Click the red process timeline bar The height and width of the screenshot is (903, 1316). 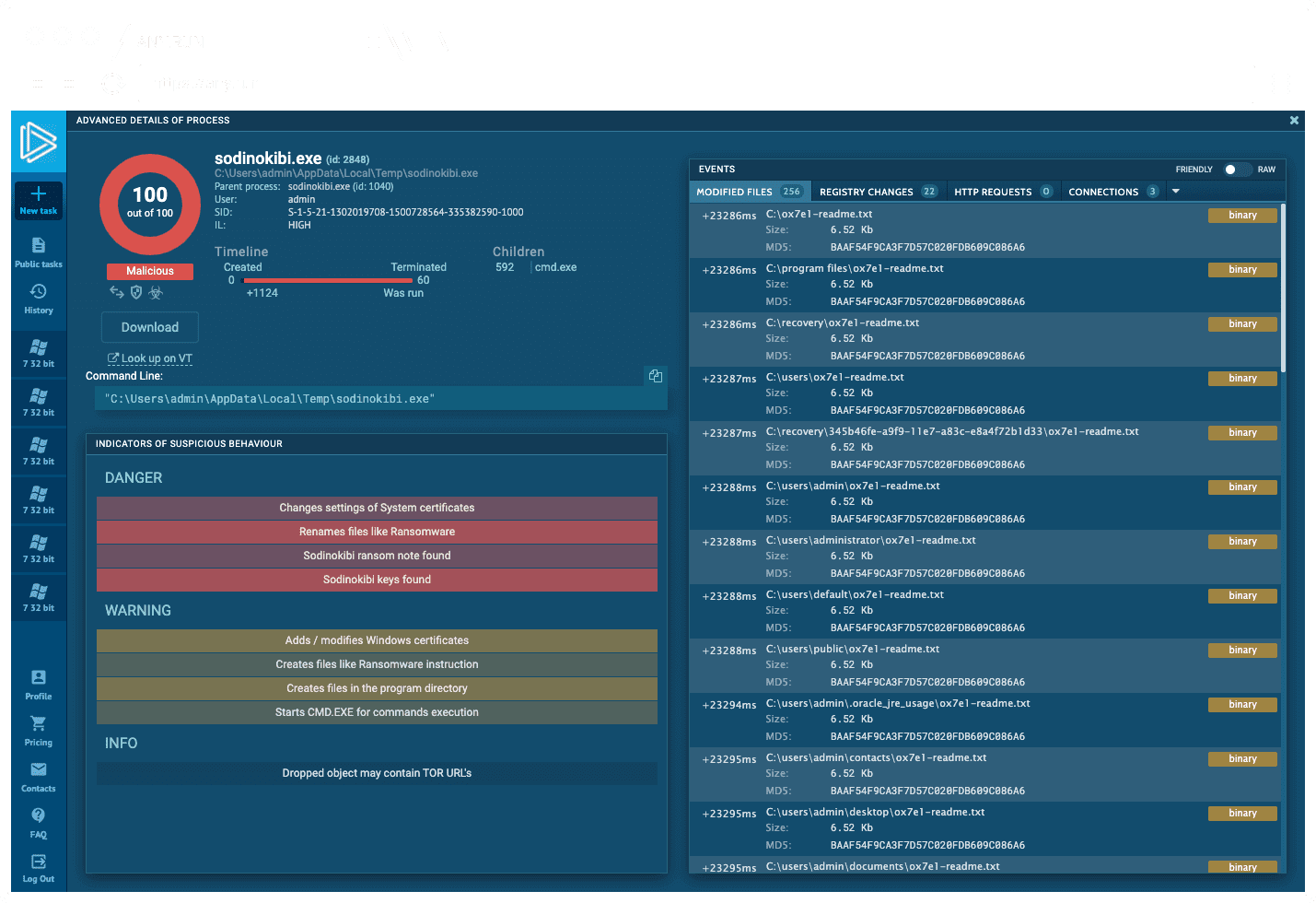327,280
